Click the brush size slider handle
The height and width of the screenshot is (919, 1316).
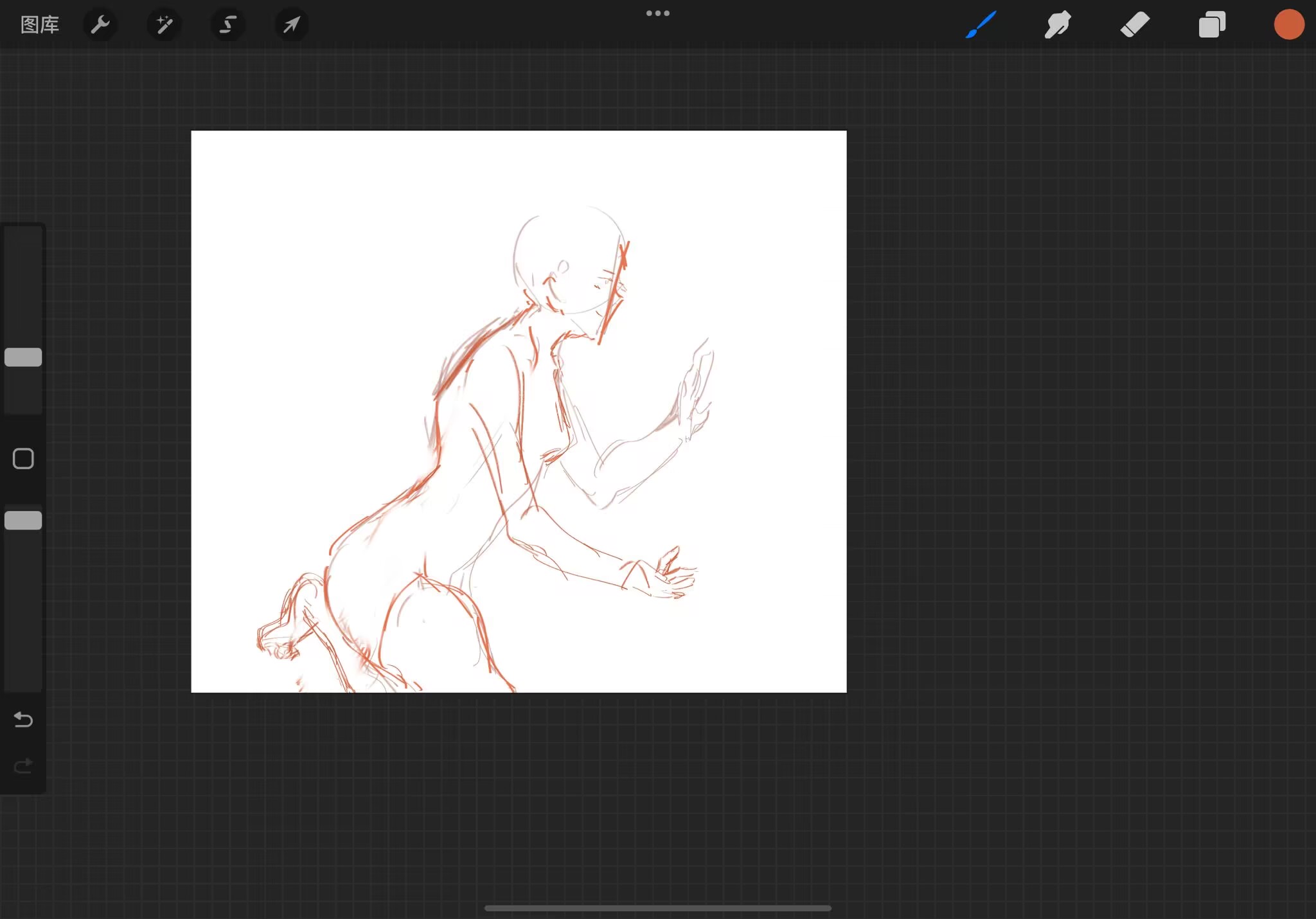(23, 357)
